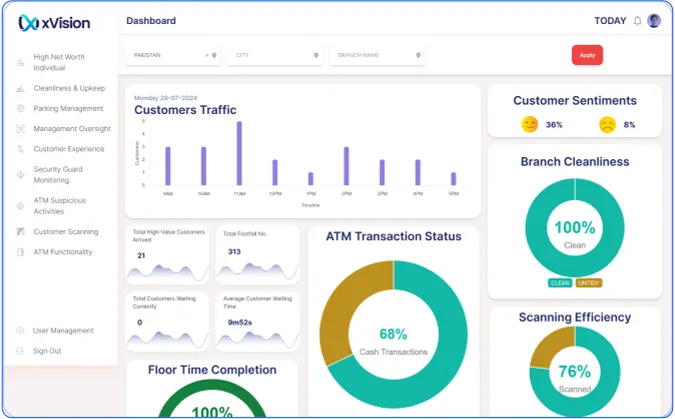Screen dimensions: 675x419
Task: Open the CITY dropdown
Action: pyautogui.click(x=275, y=55)
